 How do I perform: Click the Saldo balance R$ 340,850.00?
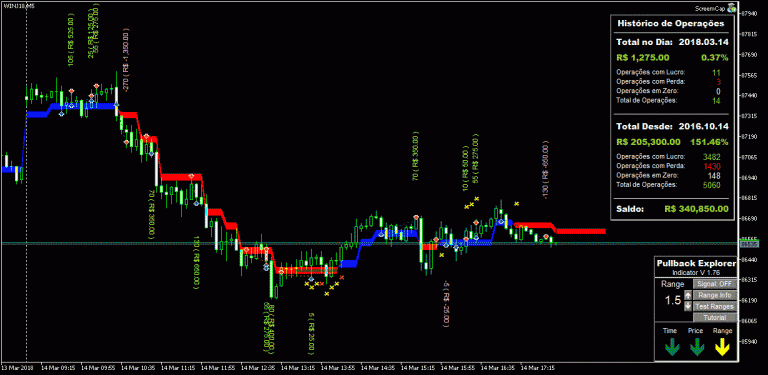pyautogui.click(x=696, y=209)
